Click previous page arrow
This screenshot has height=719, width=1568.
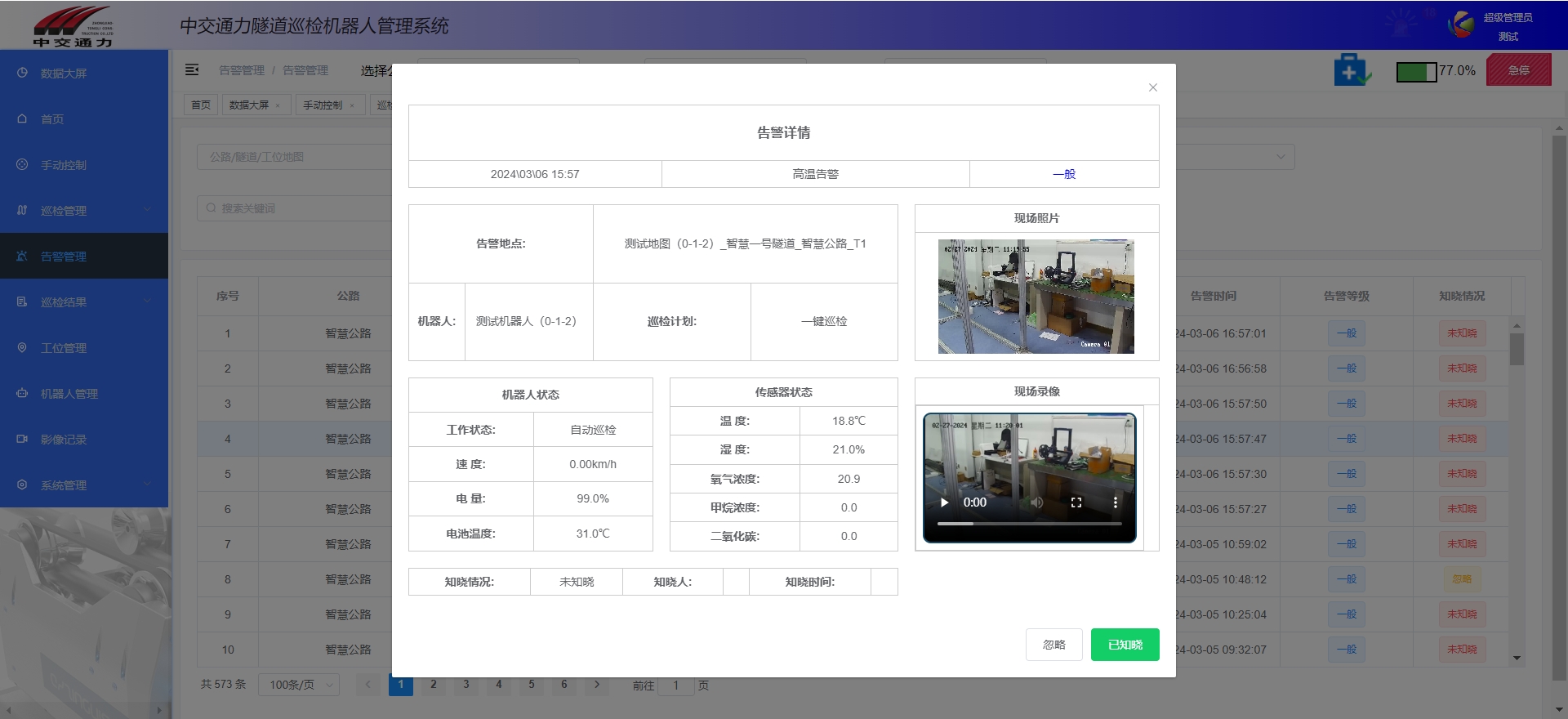[x=368, y=685]
